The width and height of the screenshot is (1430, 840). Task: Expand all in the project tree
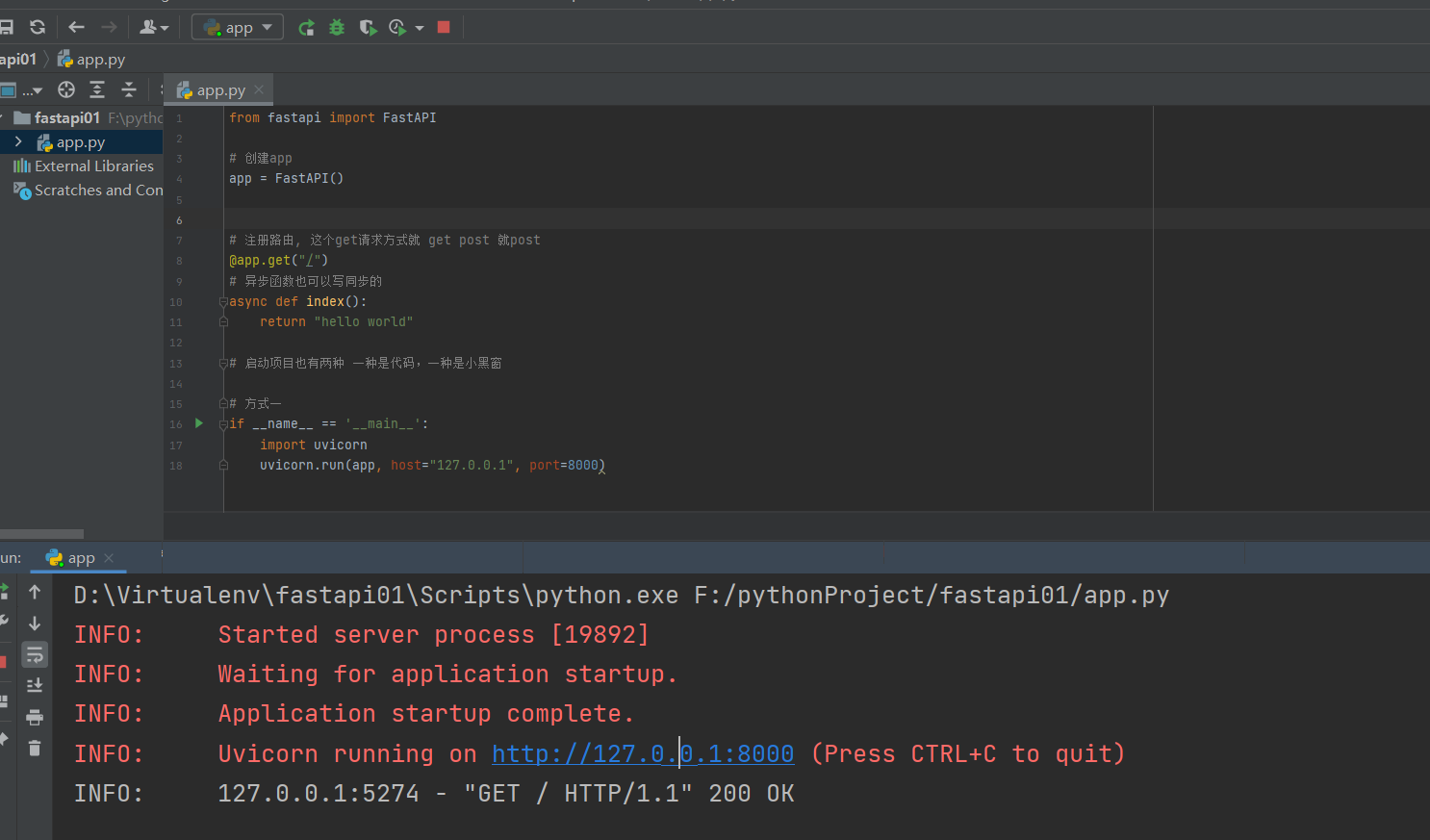pos(97,89)
